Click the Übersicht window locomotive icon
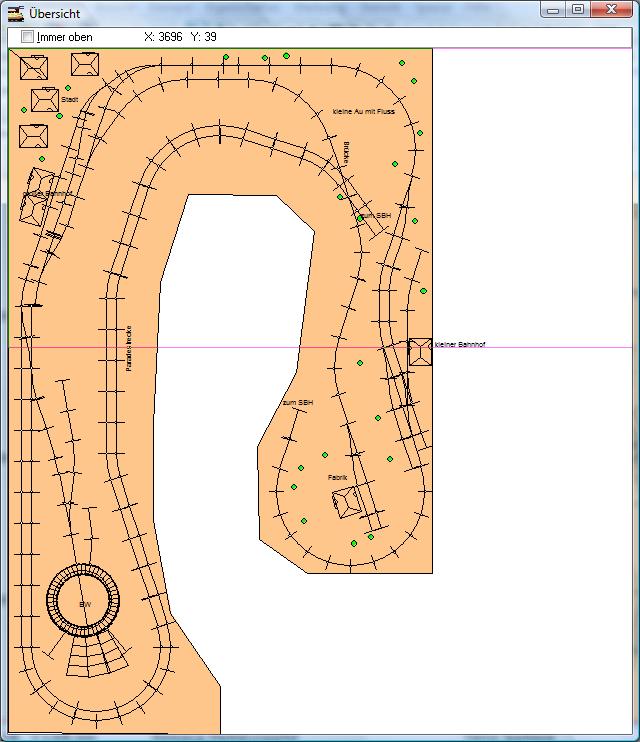The height and width of the screenshot is (742, 640). pyautogui.click(x=15, y=13)
